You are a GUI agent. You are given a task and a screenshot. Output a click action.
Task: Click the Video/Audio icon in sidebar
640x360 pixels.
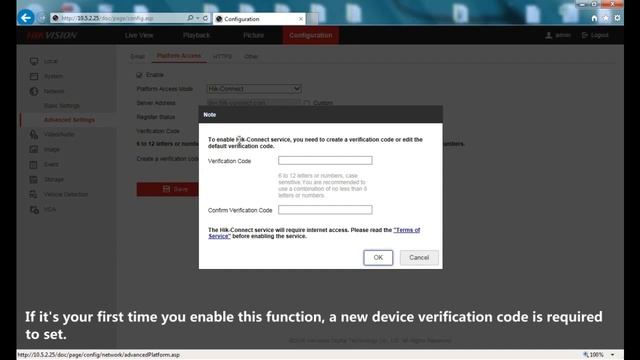point(34,134)
